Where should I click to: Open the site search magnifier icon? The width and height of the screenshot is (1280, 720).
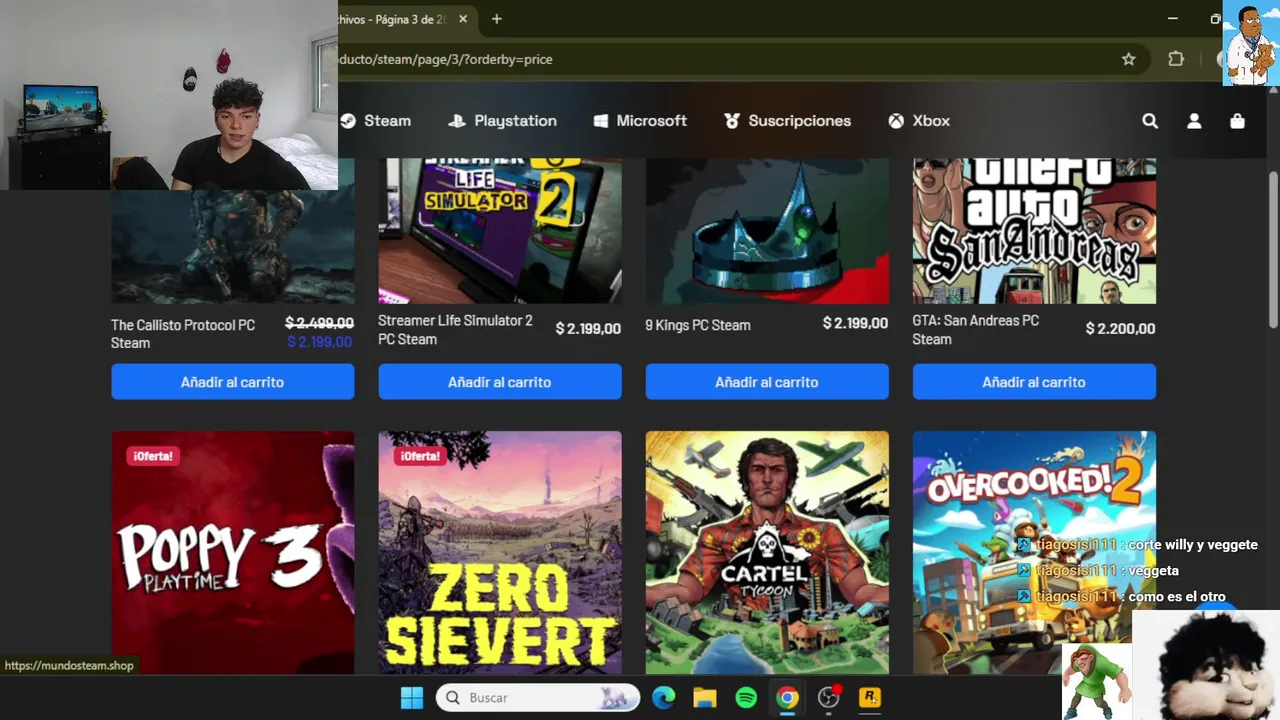point(1150,121)
